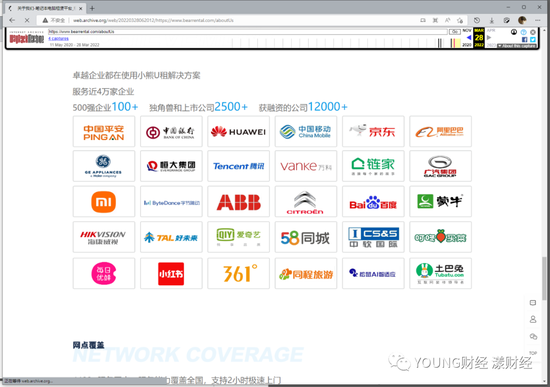Add this page to favorites

click(460, 20)
